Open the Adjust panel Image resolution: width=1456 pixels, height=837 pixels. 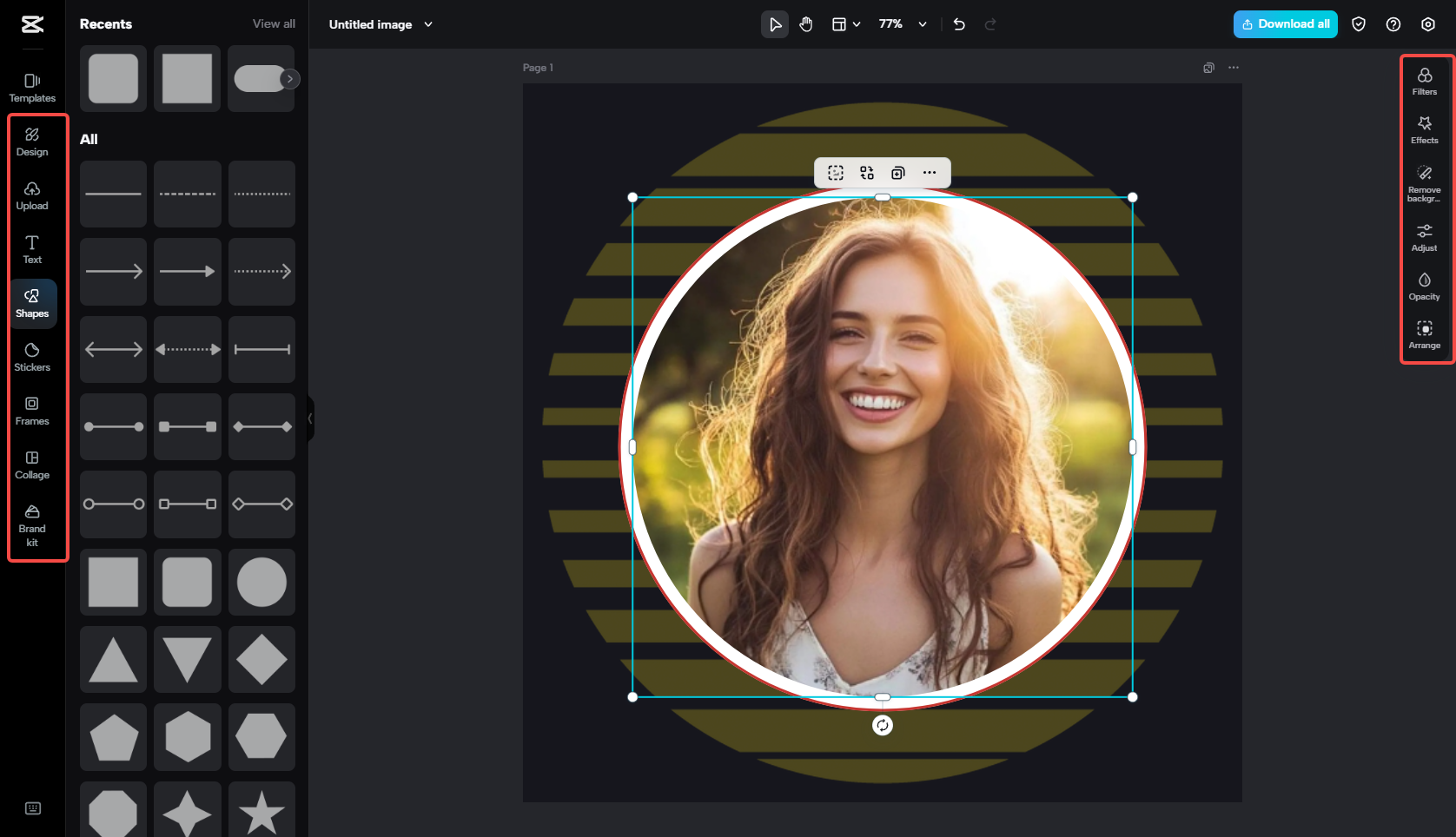pos(1424,235)
